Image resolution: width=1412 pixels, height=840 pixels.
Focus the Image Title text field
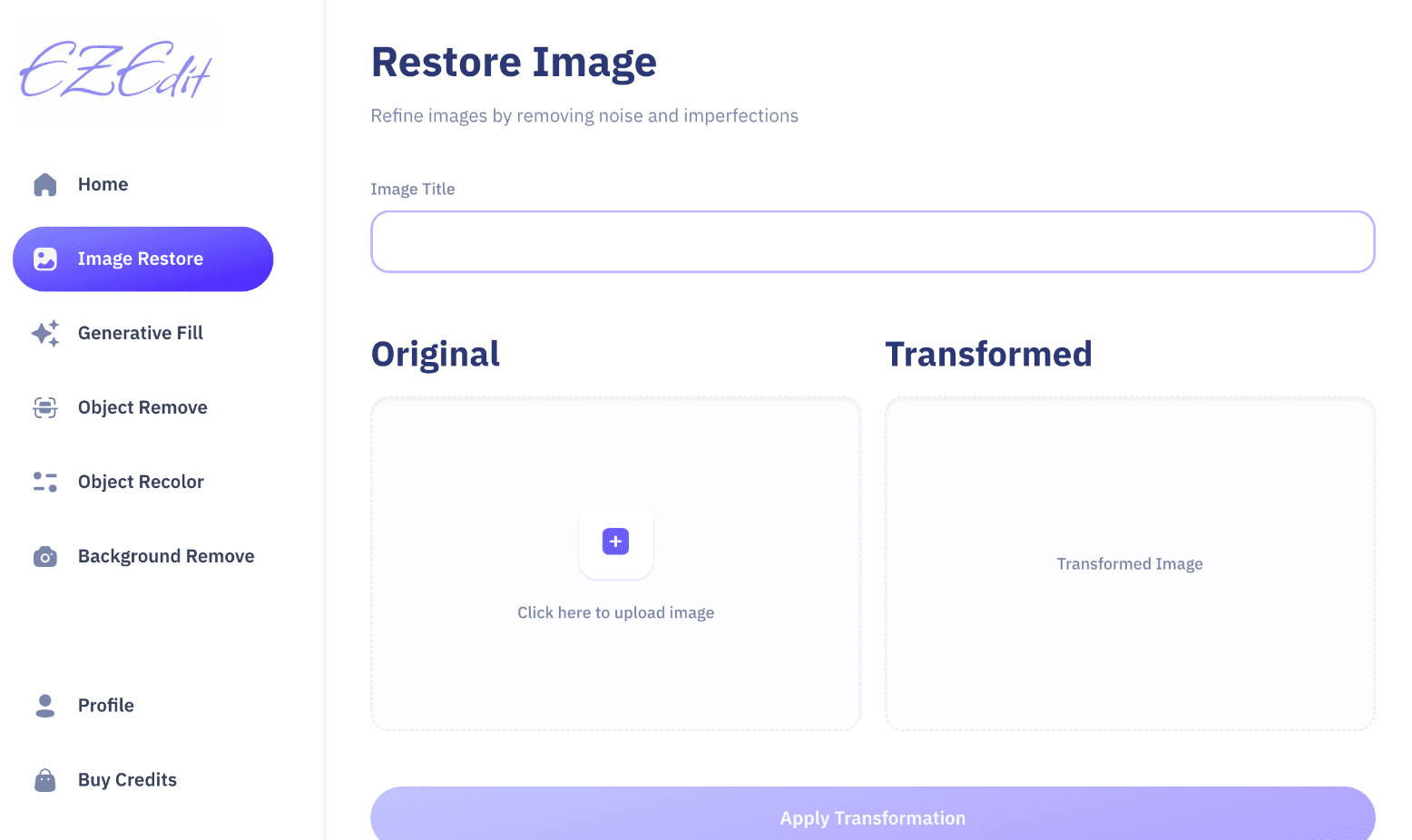[872, 242]
